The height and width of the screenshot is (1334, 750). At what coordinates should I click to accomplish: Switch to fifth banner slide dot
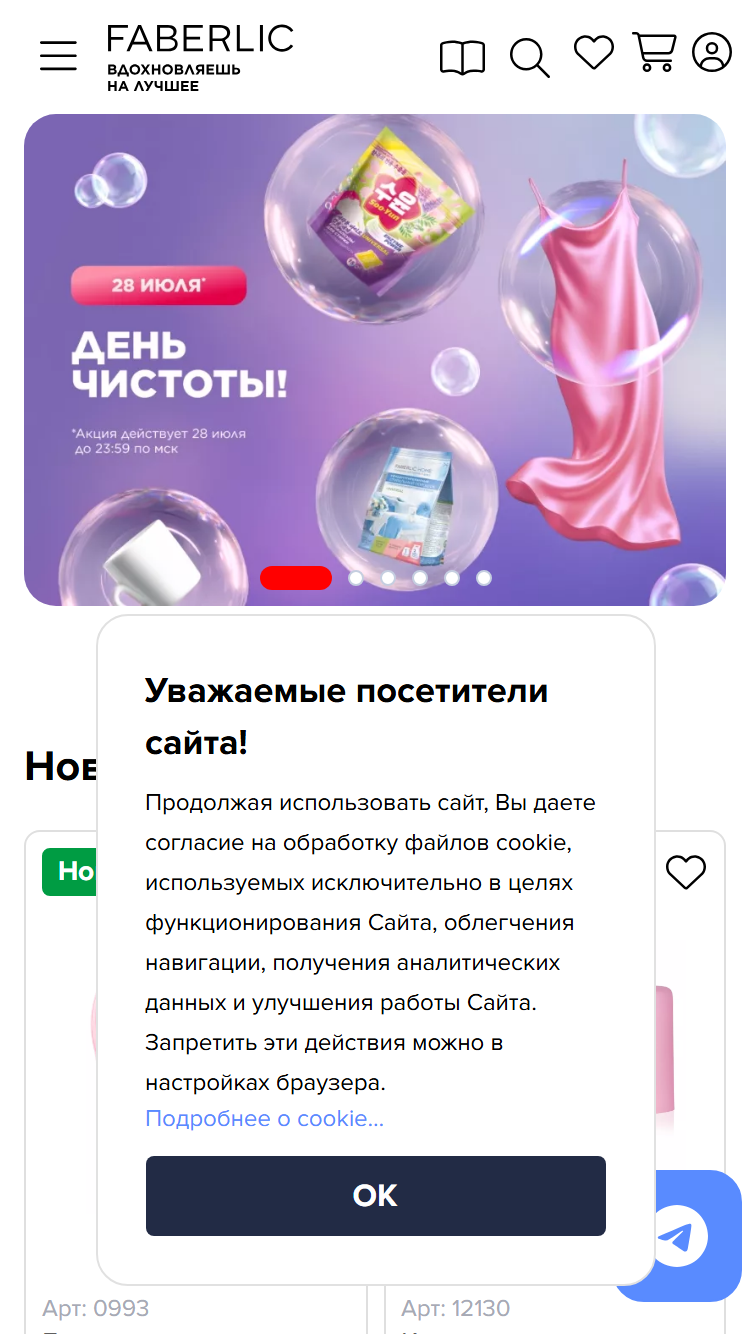[x=452, y=578]
